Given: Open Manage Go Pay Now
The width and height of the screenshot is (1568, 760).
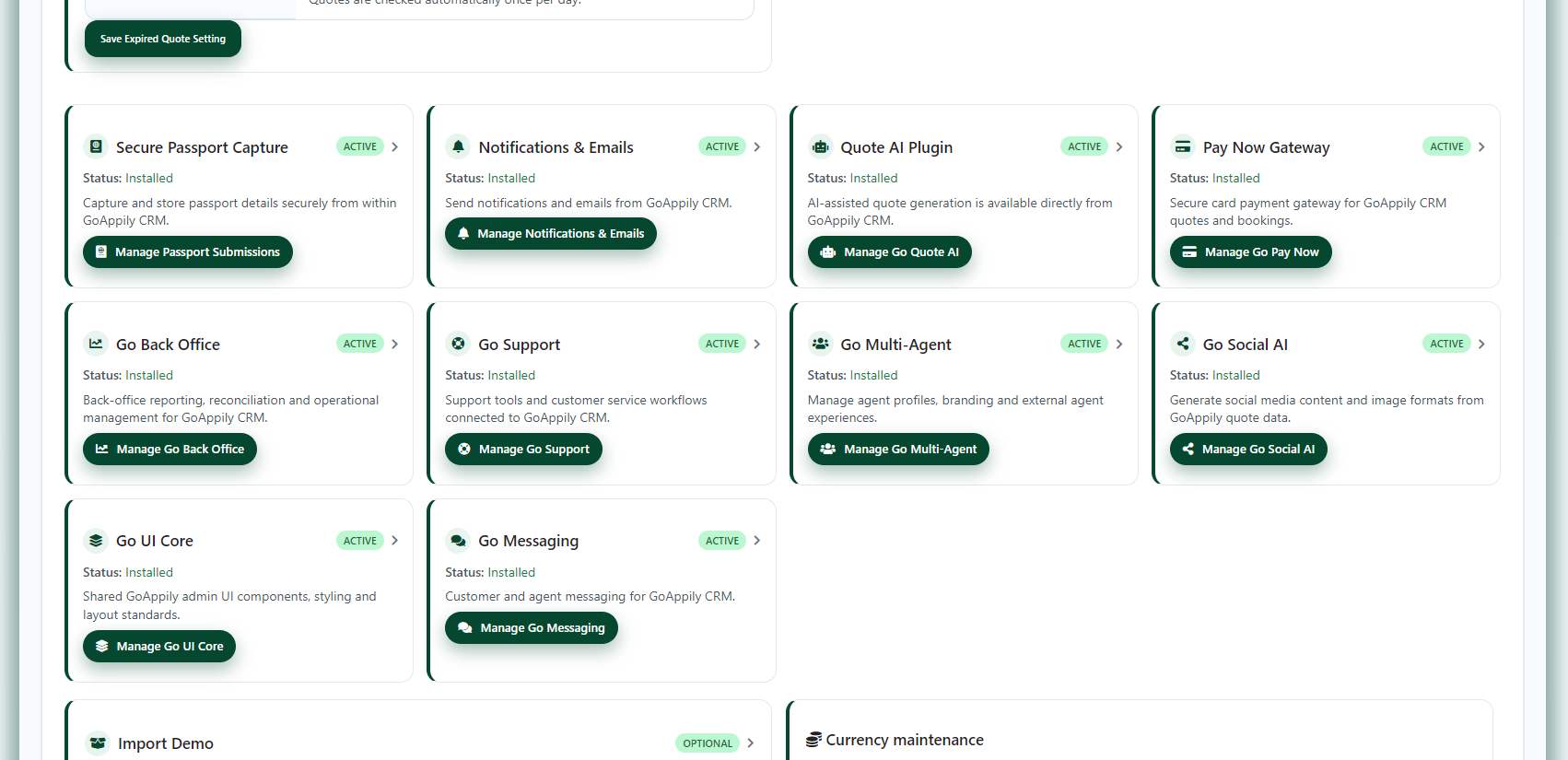Looking at the screenshot, I should [1251, 252].
